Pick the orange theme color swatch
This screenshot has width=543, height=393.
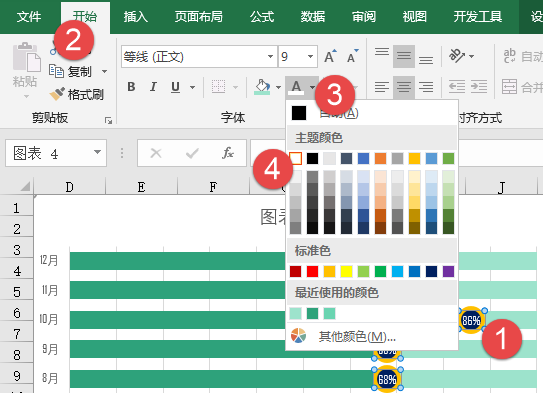coord(380,159)
